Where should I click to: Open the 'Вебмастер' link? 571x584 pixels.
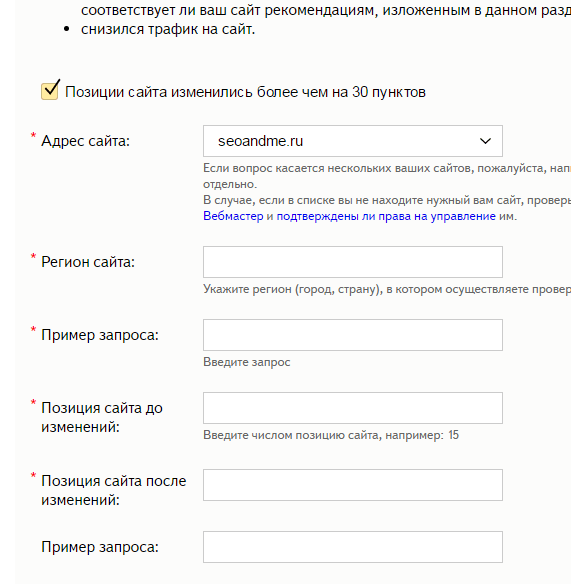tap(233, 216)
